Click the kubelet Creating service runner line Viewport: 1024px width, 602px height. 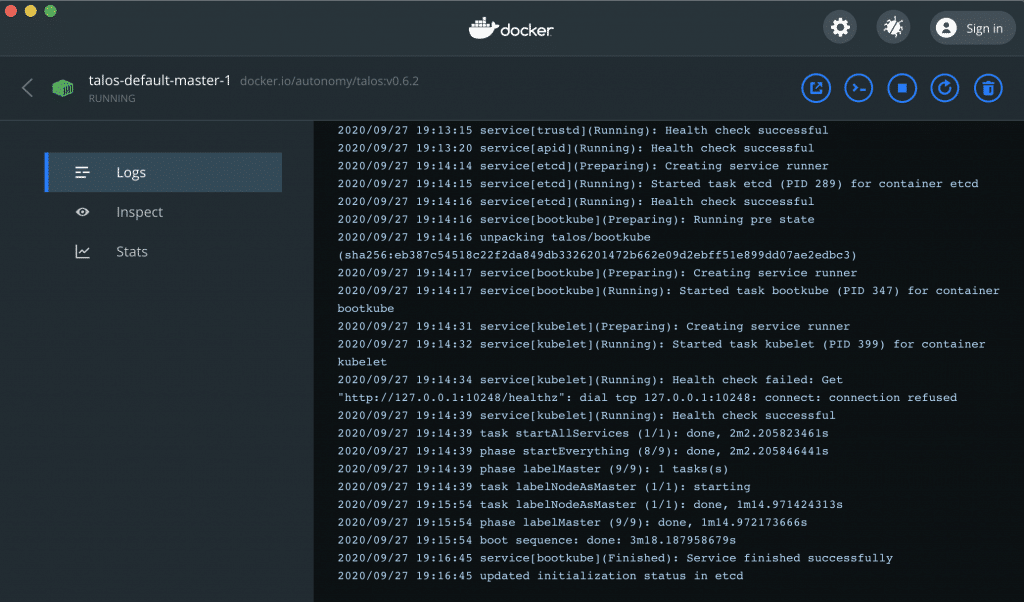point(594,326)
